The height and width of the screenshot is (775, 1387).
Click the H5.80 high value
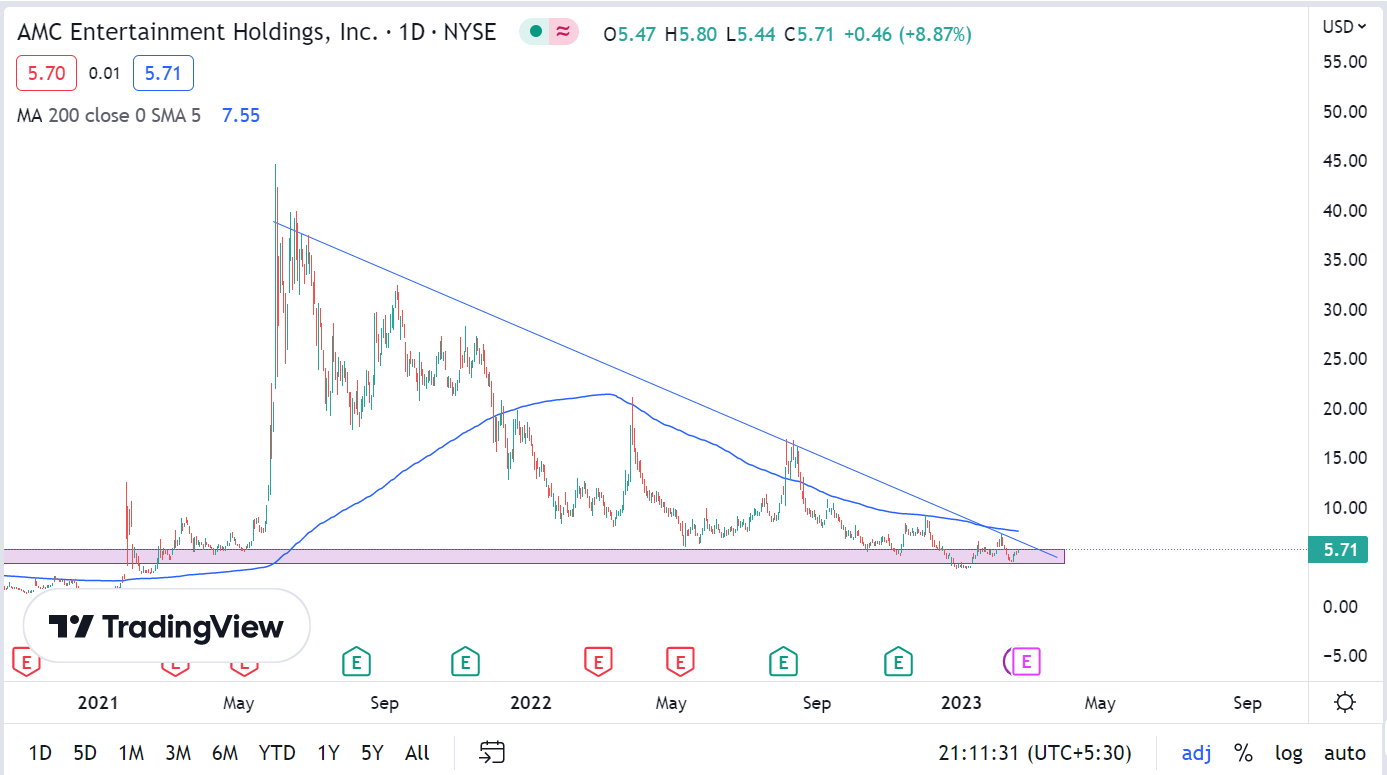(692, 34)
